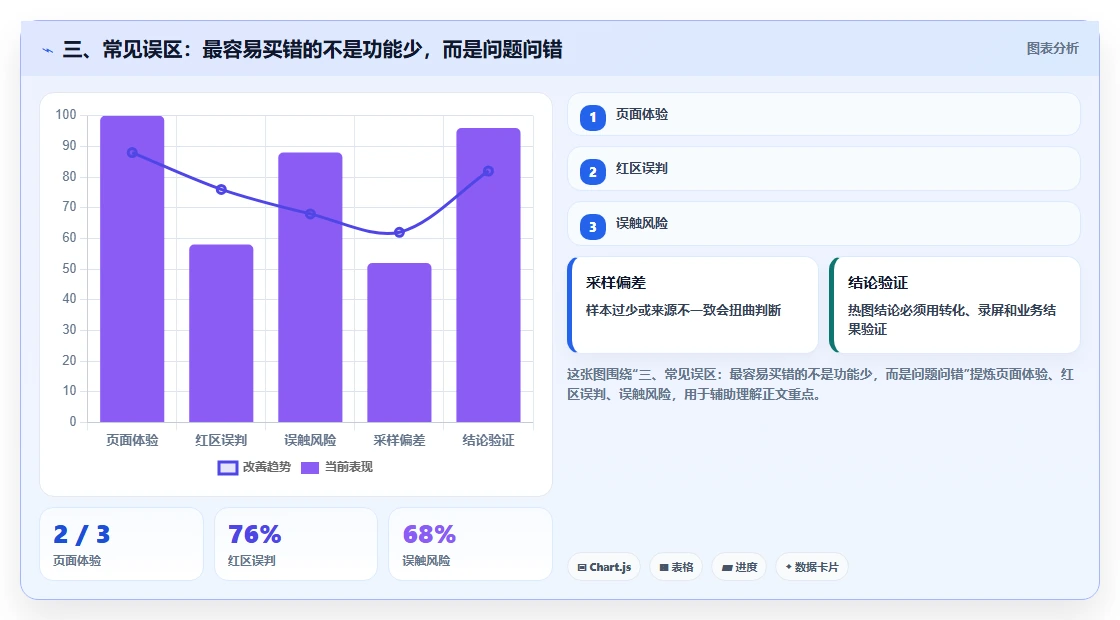
Task: Click the number 2 badge for 红区误判
Action: [592, 172]
